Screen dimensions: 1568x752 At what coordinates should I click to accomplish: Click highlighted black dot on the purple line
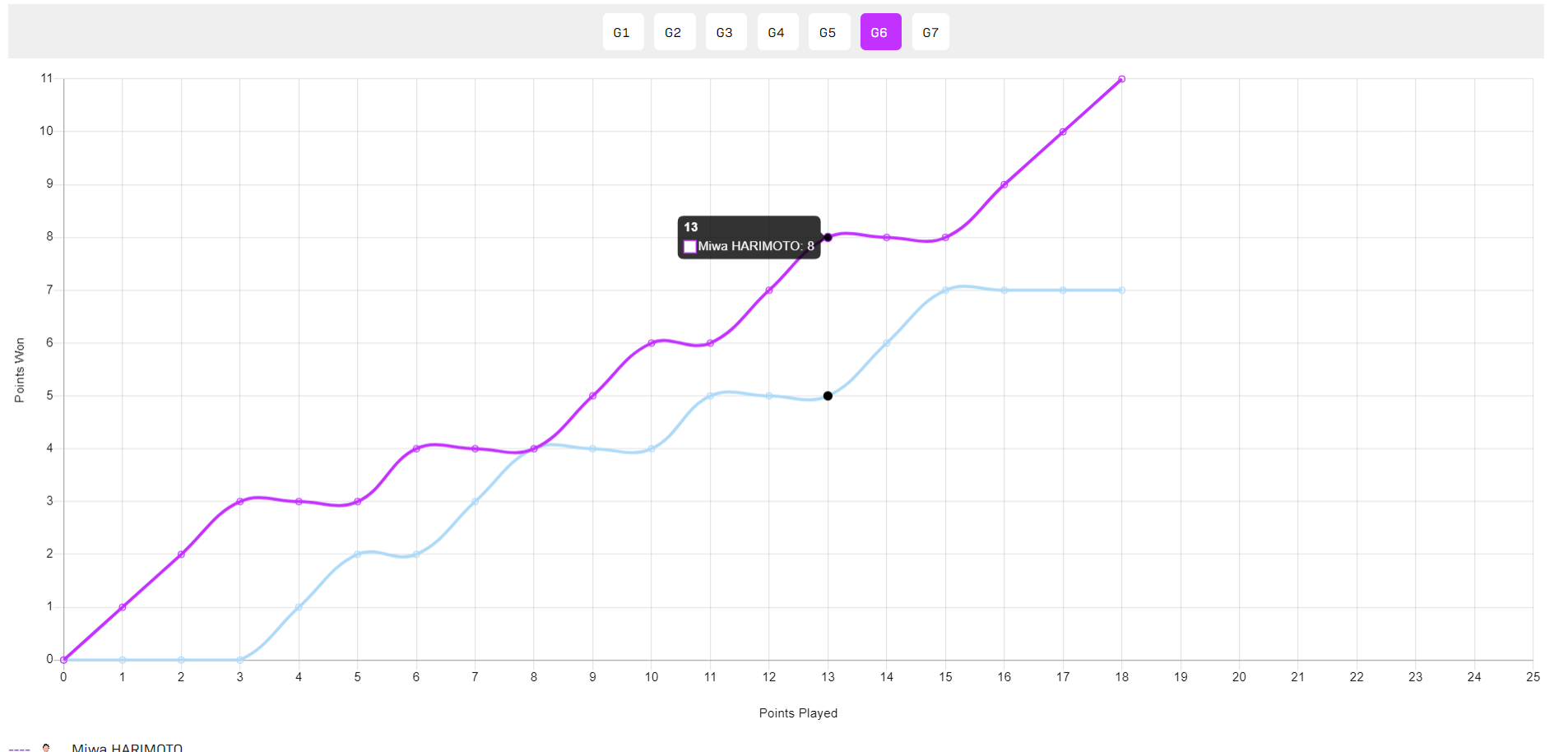(828, 238)
